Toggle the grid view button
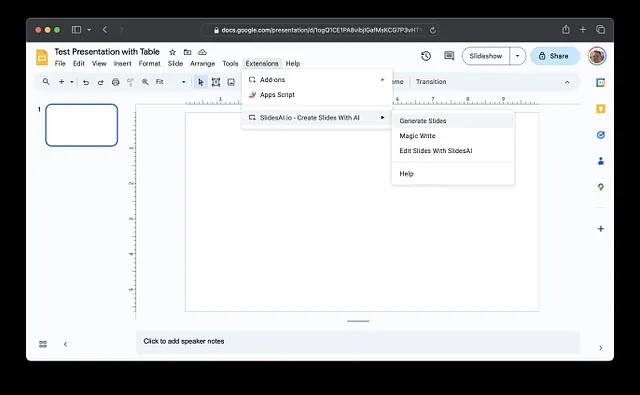 [43, 344]
